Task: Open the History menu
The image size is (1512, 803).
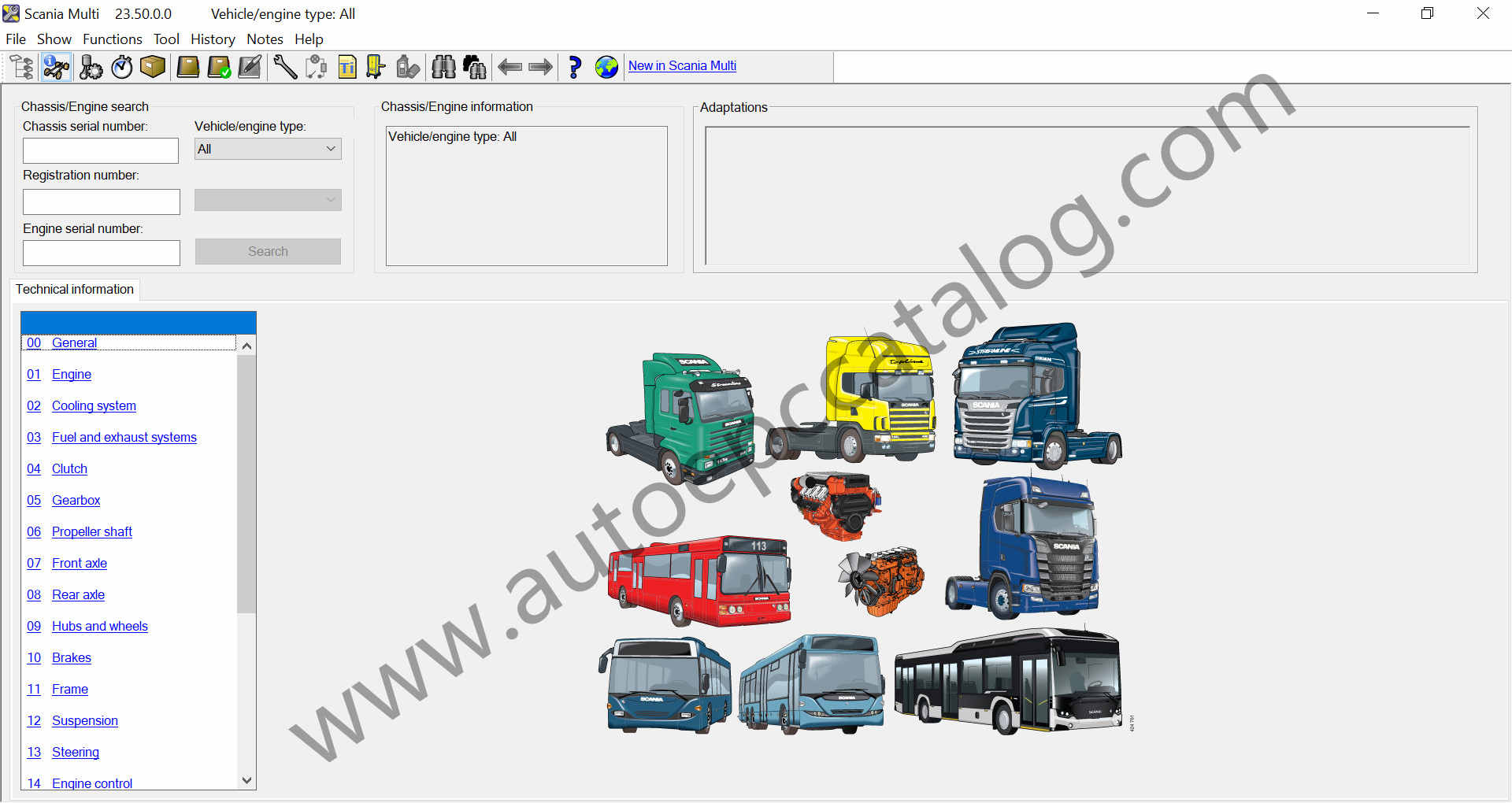Action: pyautogui.click(x=213, y=39)
